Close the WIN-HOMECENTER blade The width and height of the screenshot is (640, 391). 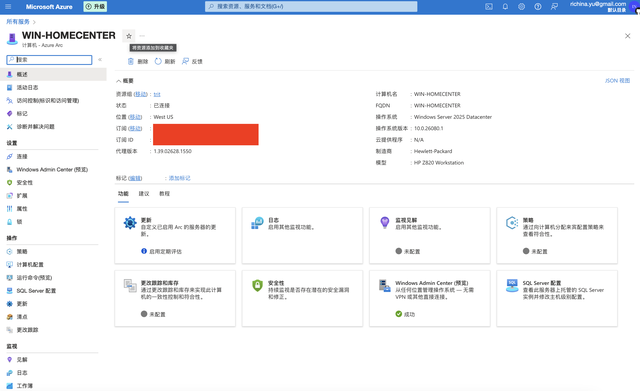coord(627,36)
